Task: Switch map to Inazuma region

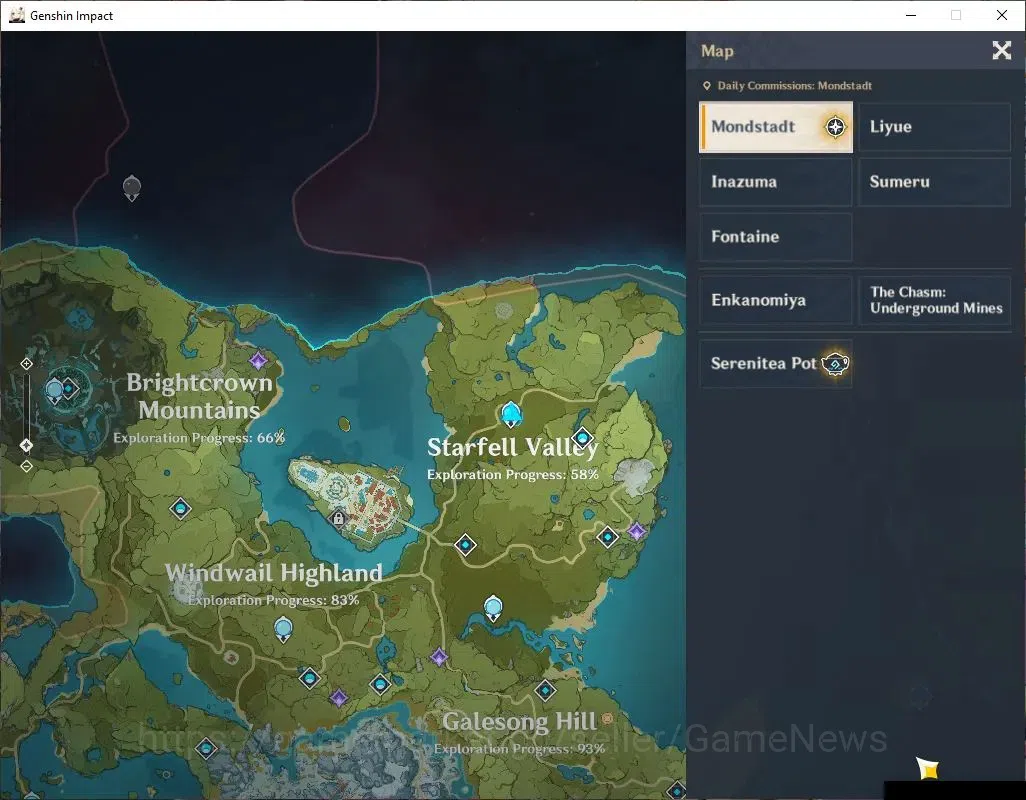Action: tap(776, 182)
